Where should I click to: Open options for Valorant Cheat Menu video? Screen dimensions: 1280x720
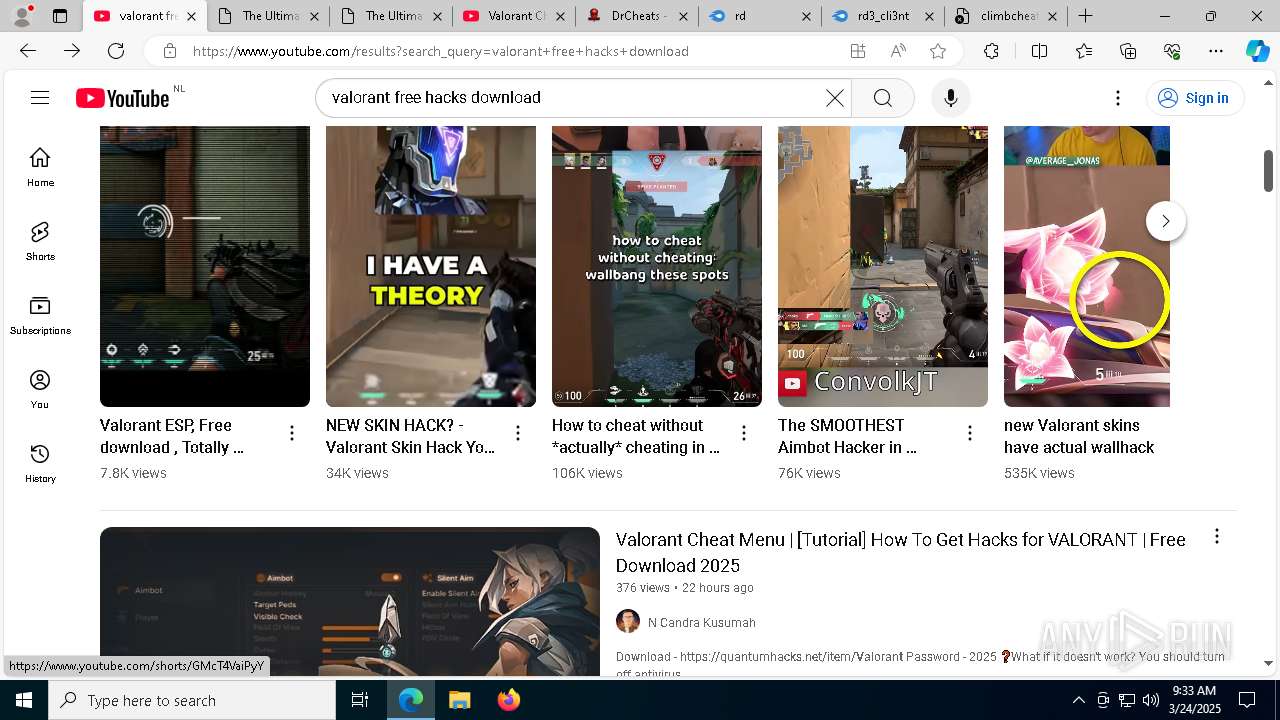point(1217,537)
